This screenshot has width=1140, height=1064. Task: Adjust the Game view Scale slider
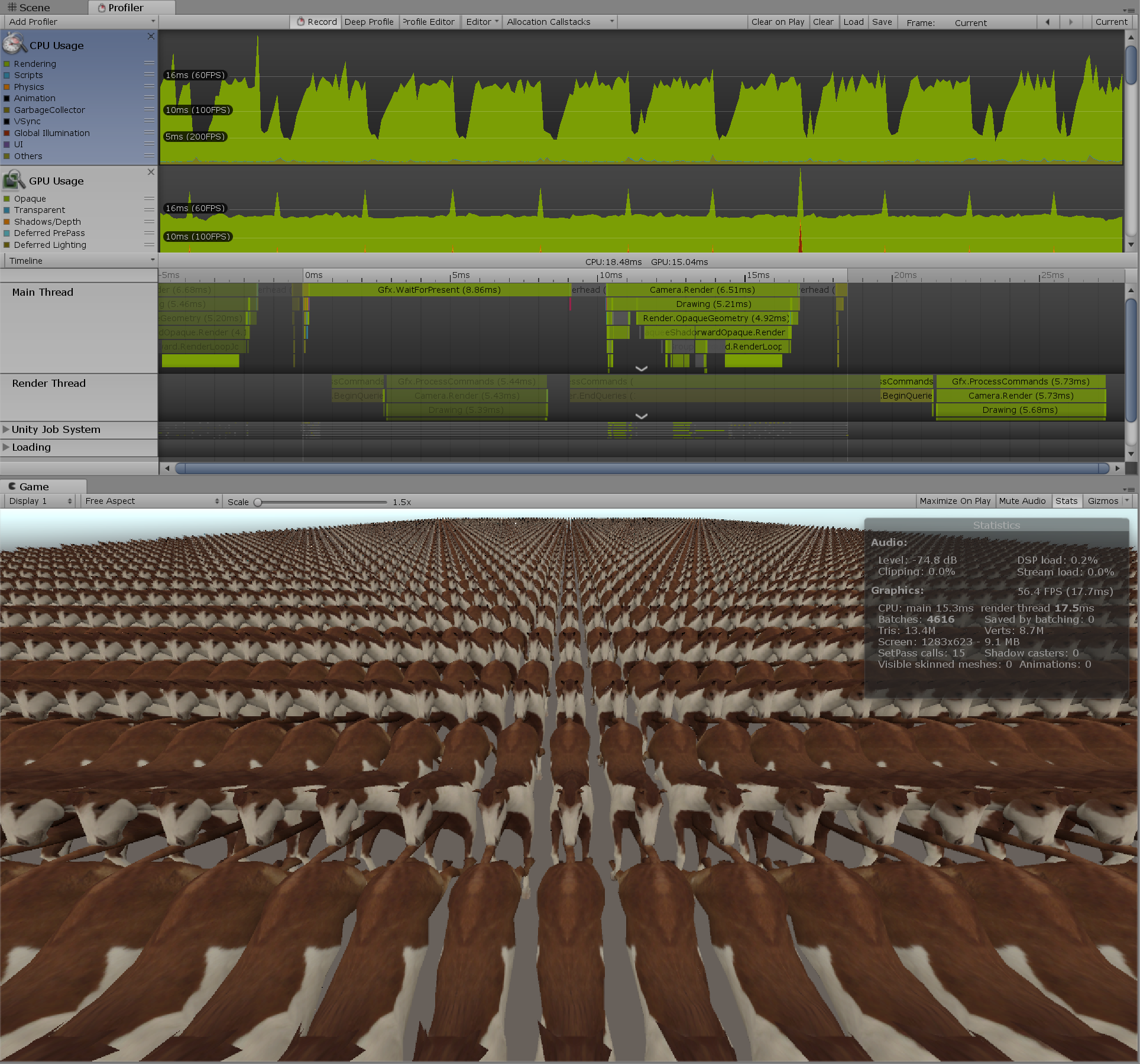tap(258, 502)
